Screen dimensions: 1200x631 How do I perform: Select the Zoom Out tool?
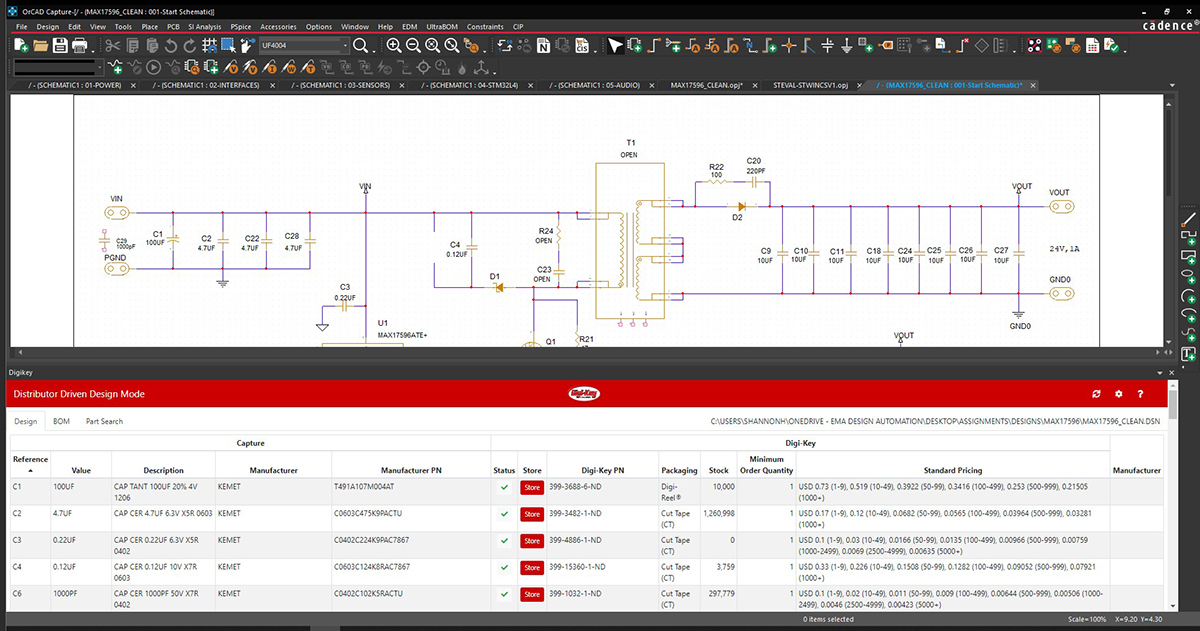pos(412,44)
